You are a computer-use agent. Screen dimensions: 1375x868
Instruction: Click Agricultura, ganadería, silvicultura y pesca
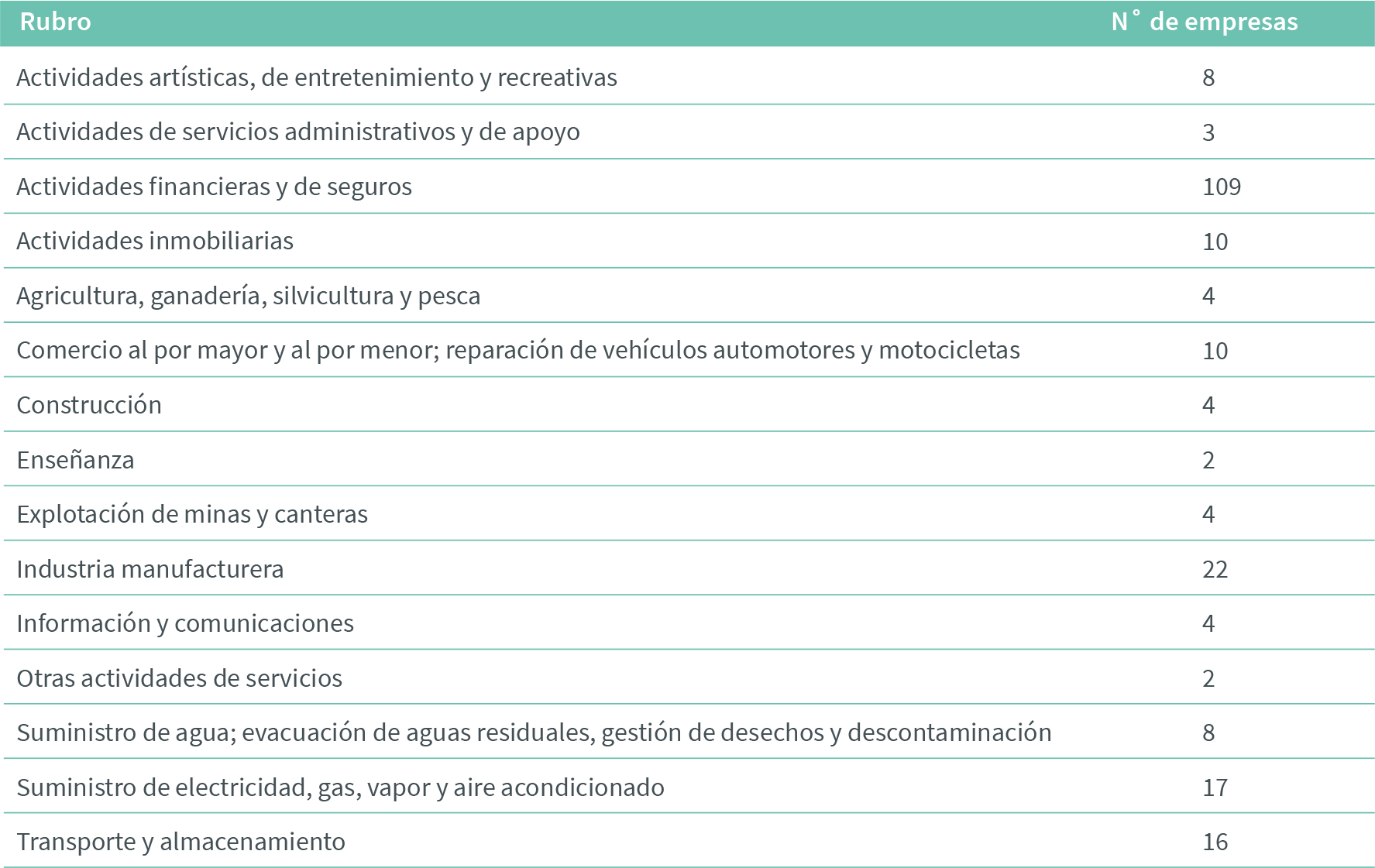(248, 297)
